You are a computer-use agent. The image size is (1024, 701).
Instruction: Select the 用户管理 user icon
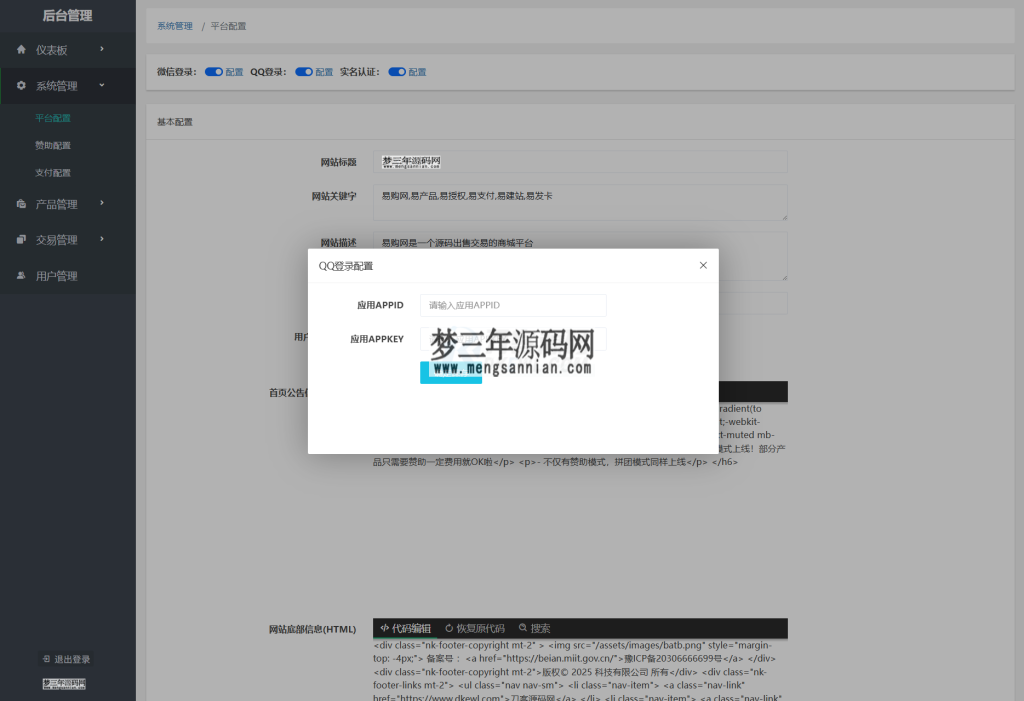pyautogui.click(x=20, y=274)
